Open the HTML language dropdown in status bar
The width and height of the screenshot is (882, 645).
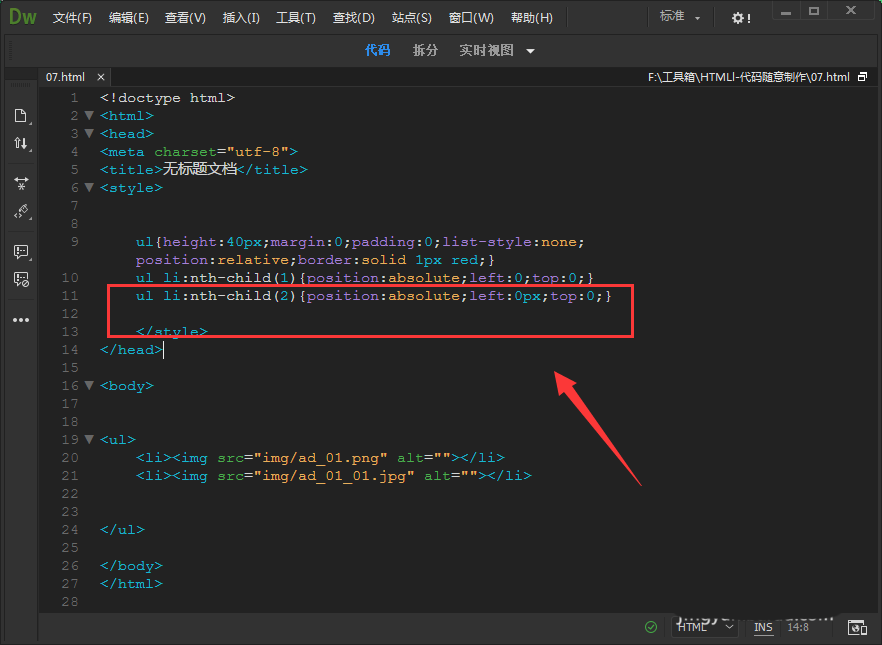tap(706, 627)
